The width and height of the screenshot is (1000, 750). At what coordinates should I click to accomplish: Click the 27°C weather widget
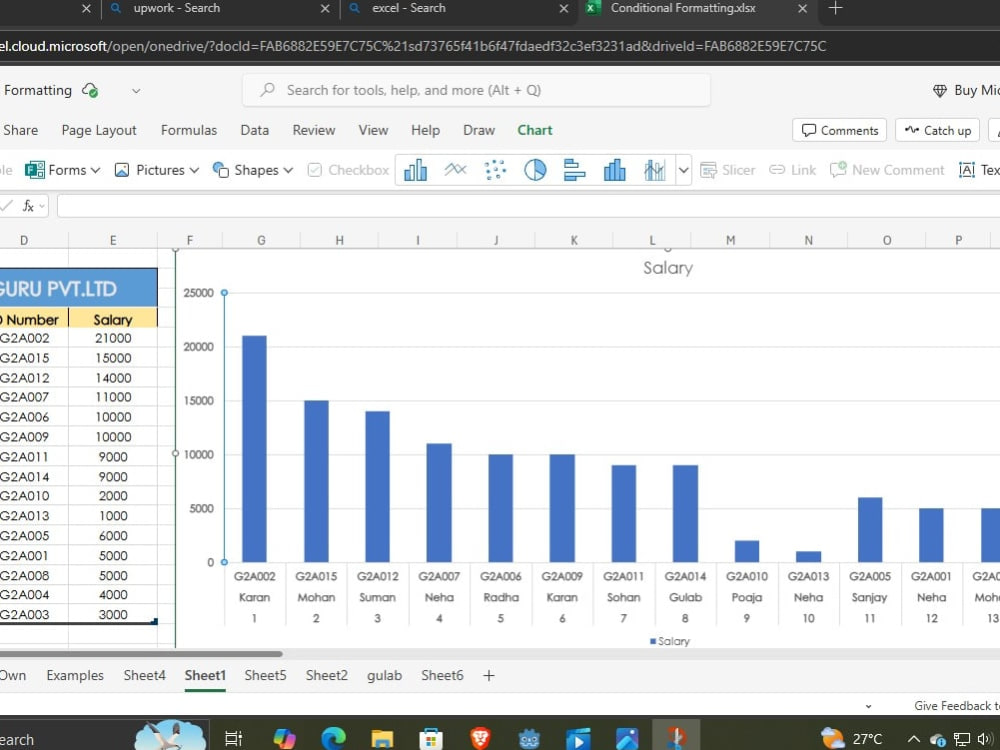tap(852, 739)
